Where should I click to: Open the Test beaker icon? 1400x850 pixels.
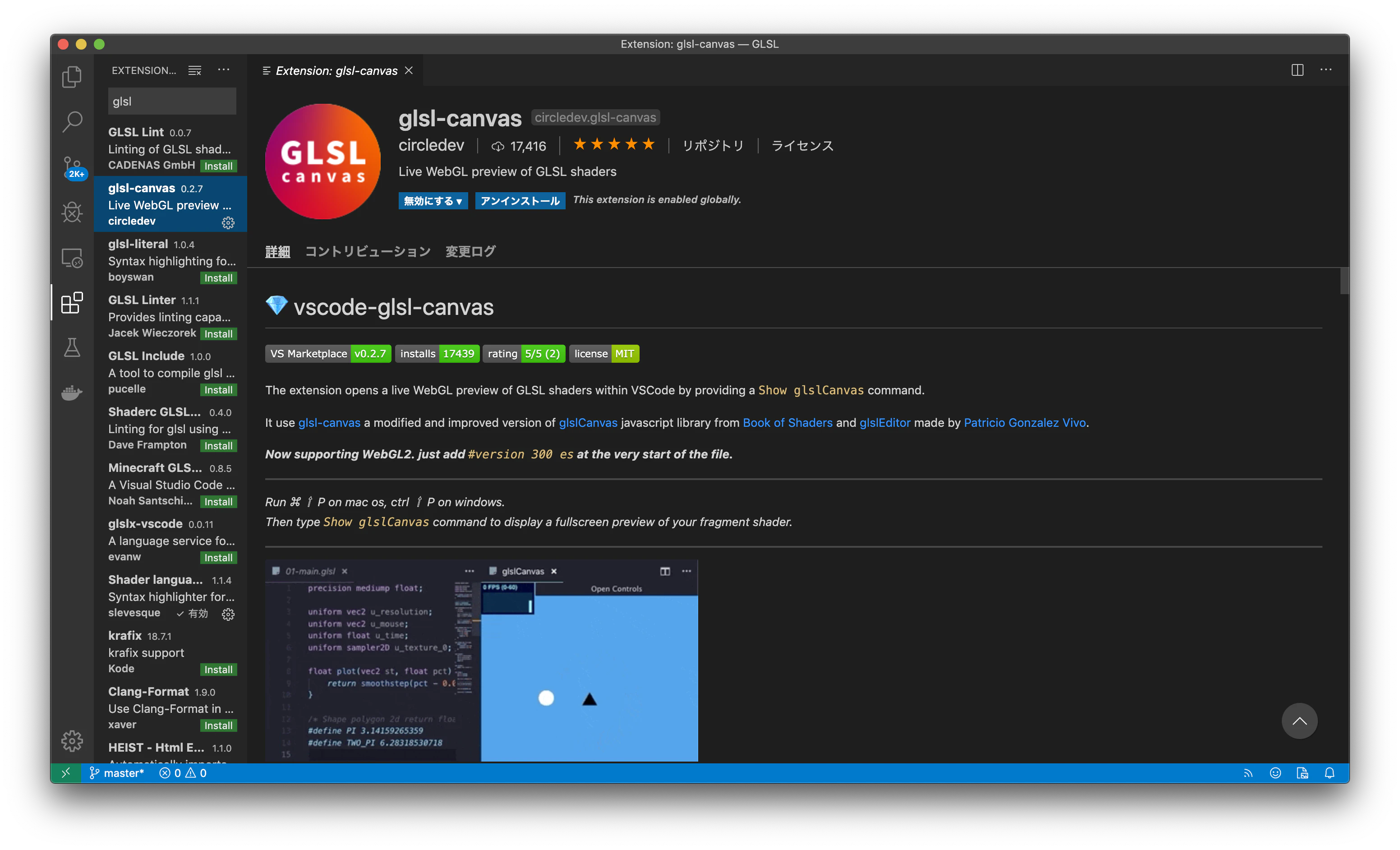[72, 347]
